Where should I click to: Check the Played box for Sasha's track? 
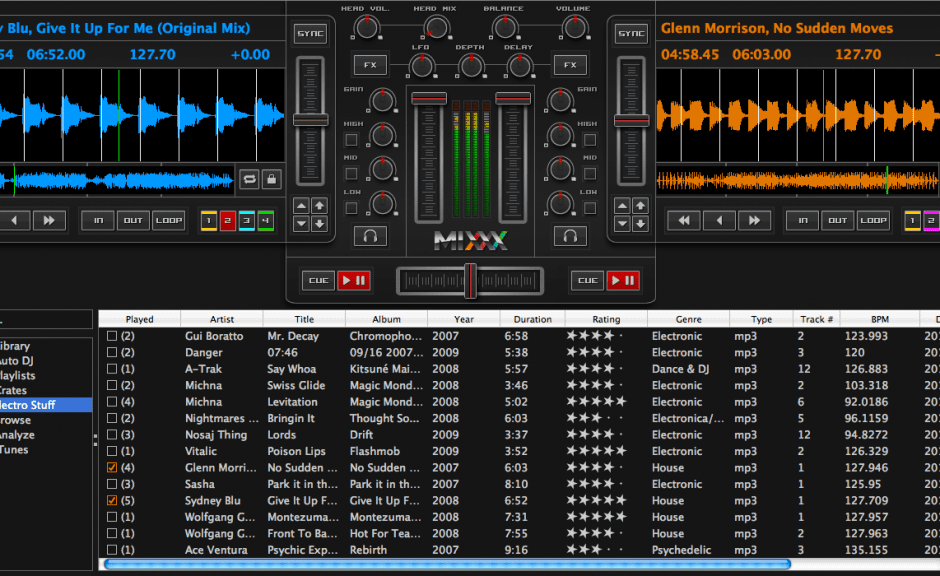pos(113,484)
